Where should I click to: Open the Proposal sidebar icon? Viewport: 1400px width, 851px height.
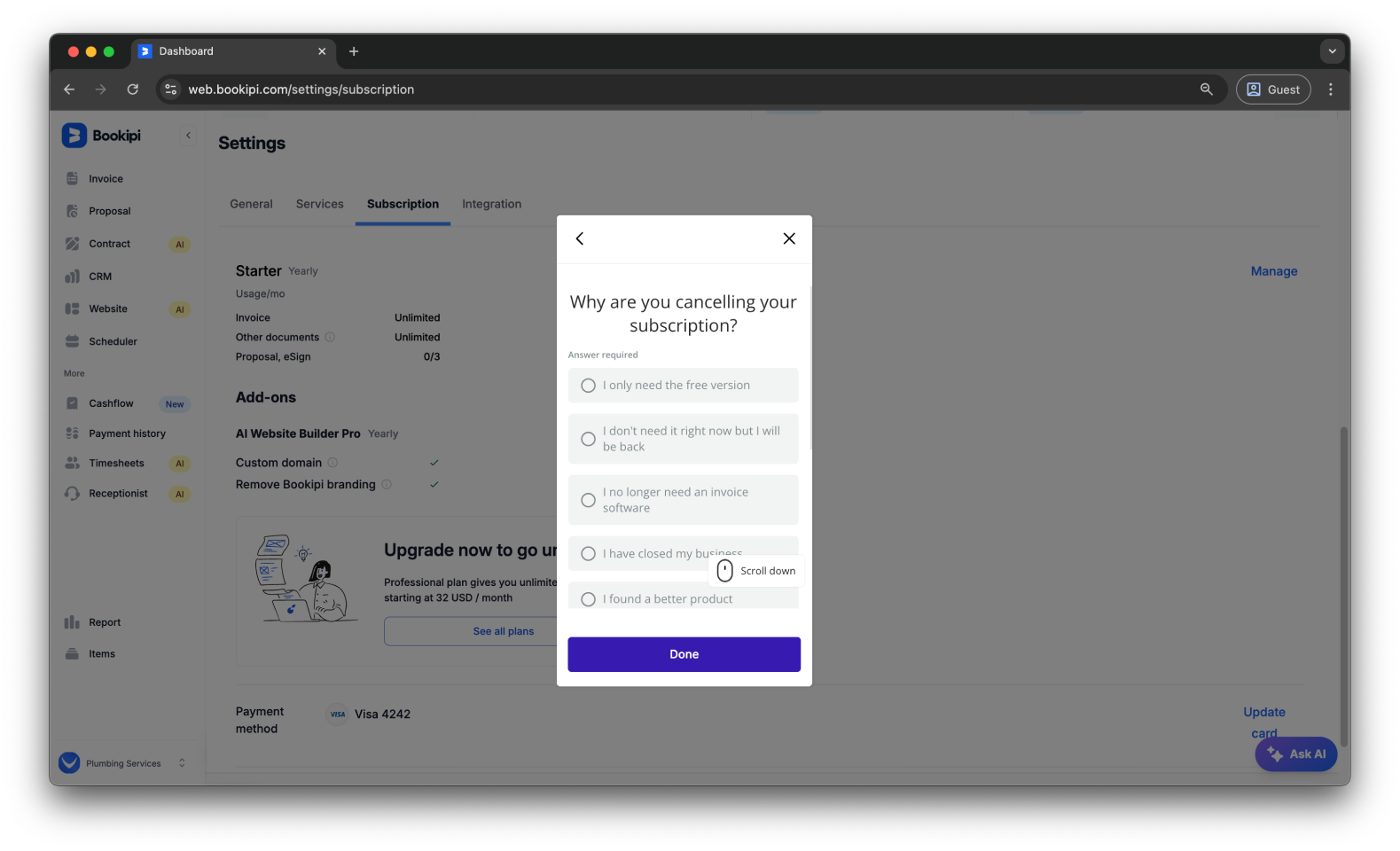(x=73, y=211)
